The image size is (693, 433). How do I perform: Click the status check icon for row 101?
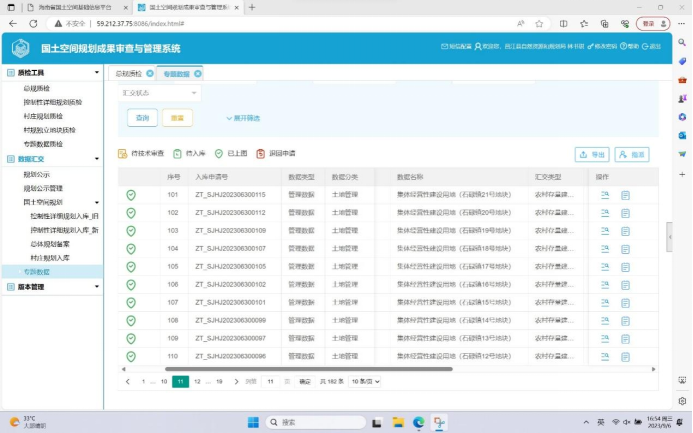click(x=131, y=195)
